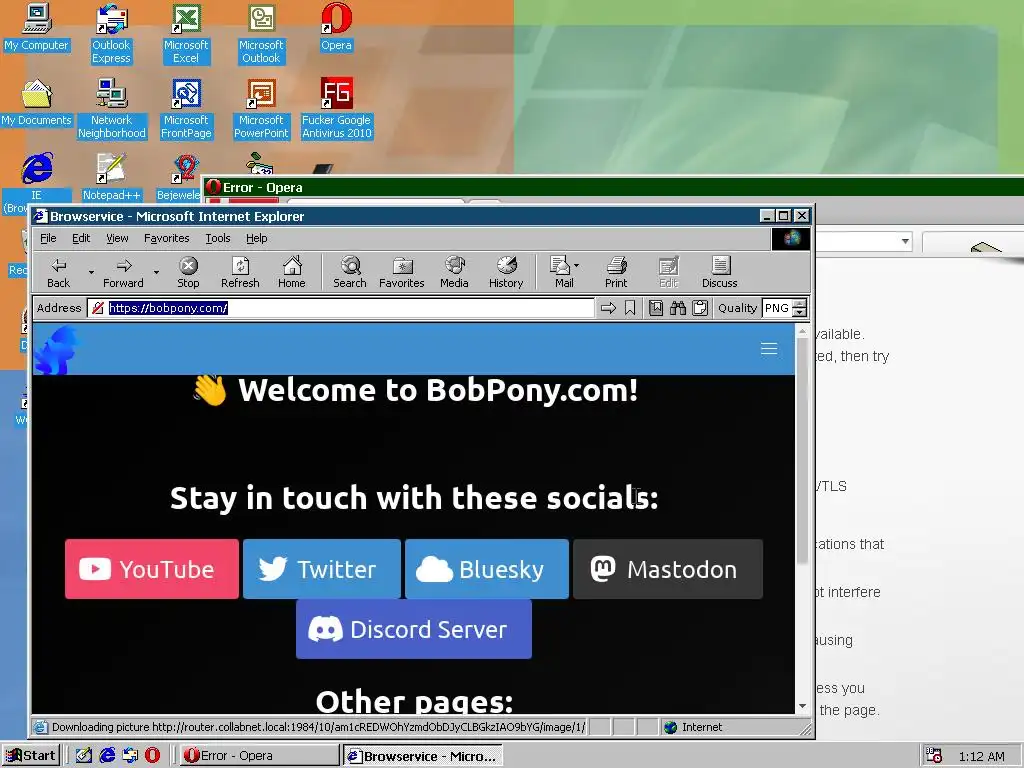
Task: Click the Twitter social button
Action: click(x=322, y=569)
